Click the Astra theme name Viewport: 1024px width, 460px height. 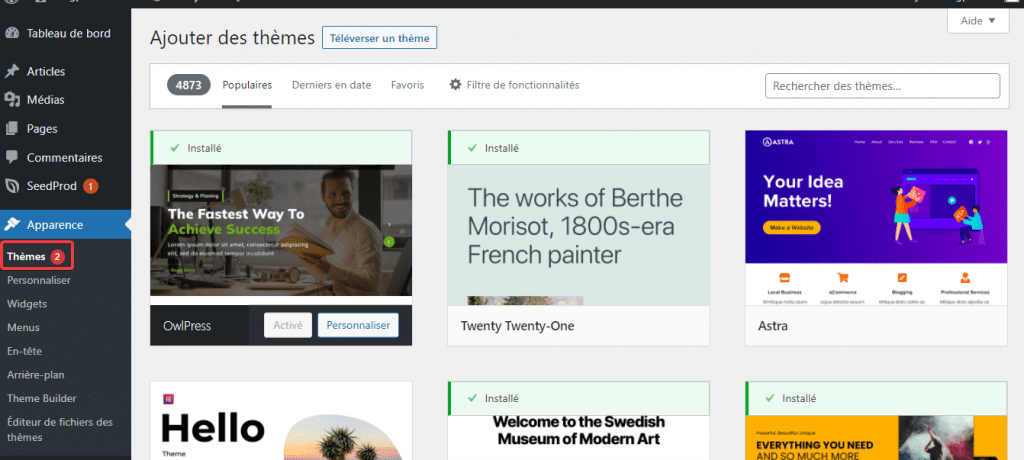click(773, 325)
